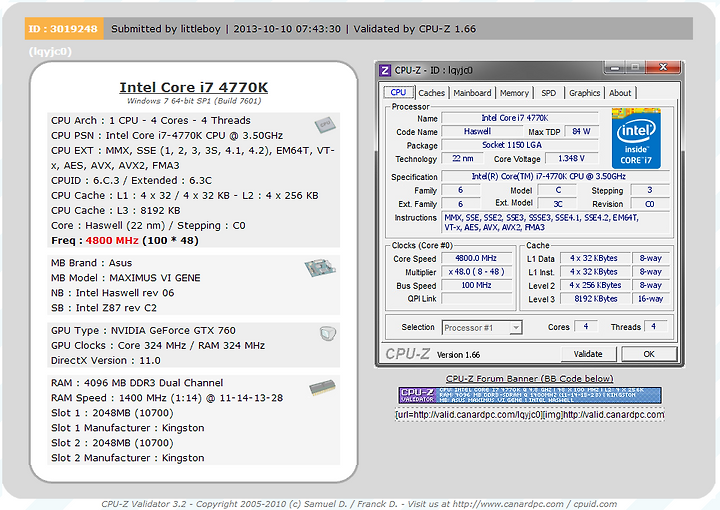This screenshot has height=510, width=720.
Task: Click the Level 2 value 4 x 256 KBytes
Action: tap(594, 285)
